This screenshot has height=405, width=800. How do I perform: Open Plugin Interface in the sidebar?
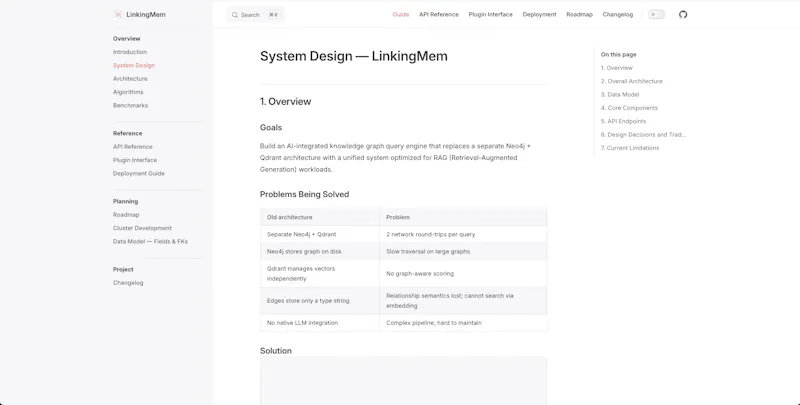click(x=135, y=160)
